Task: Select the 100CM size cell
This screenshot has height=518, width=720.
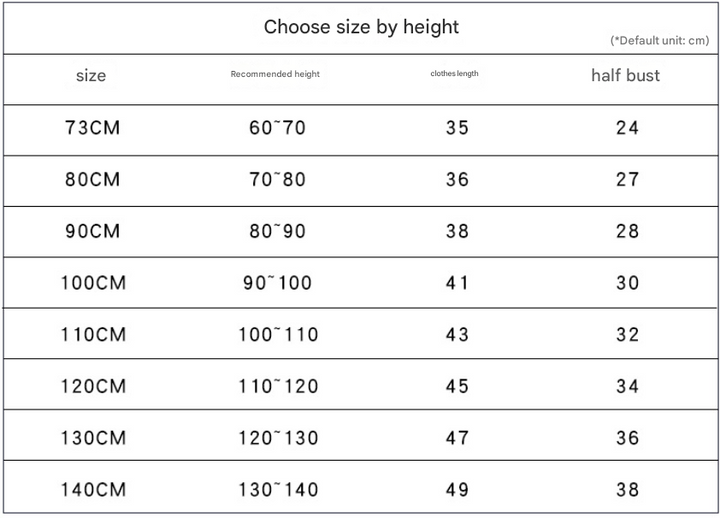Action: click(93, 283)
